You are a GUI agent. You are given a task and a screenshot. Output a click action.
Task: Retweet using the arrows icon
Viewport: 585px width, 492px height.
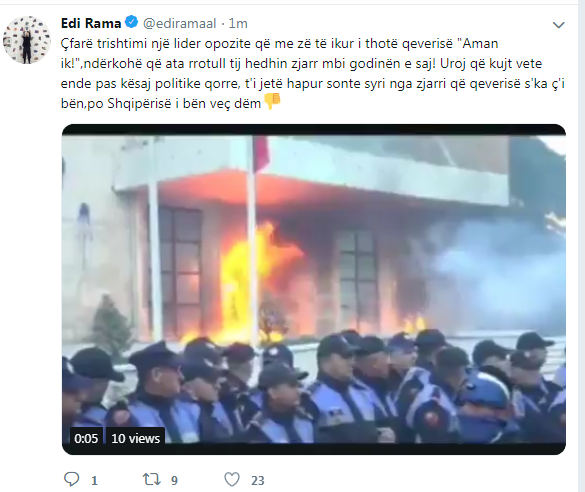pos(152,480)
